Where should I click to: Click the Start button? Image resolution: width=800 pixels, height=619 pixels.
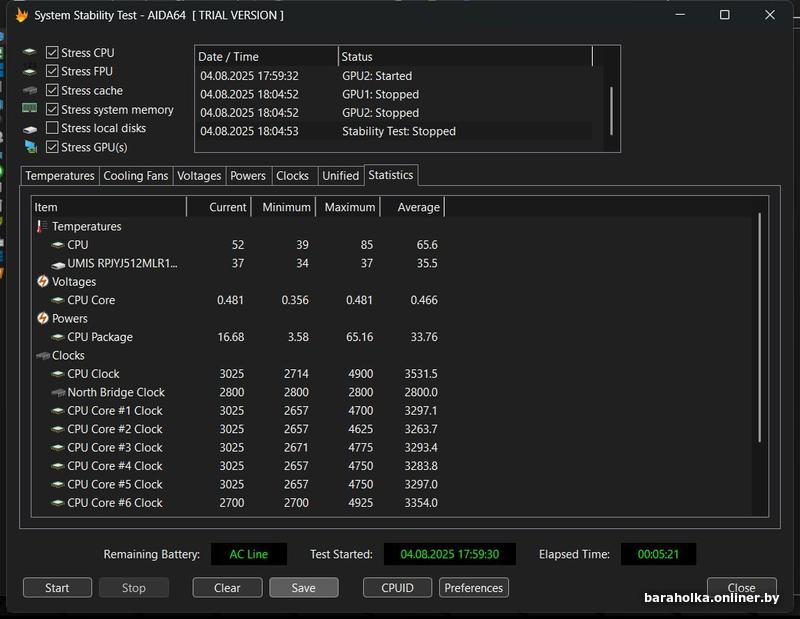click(57, 587)
